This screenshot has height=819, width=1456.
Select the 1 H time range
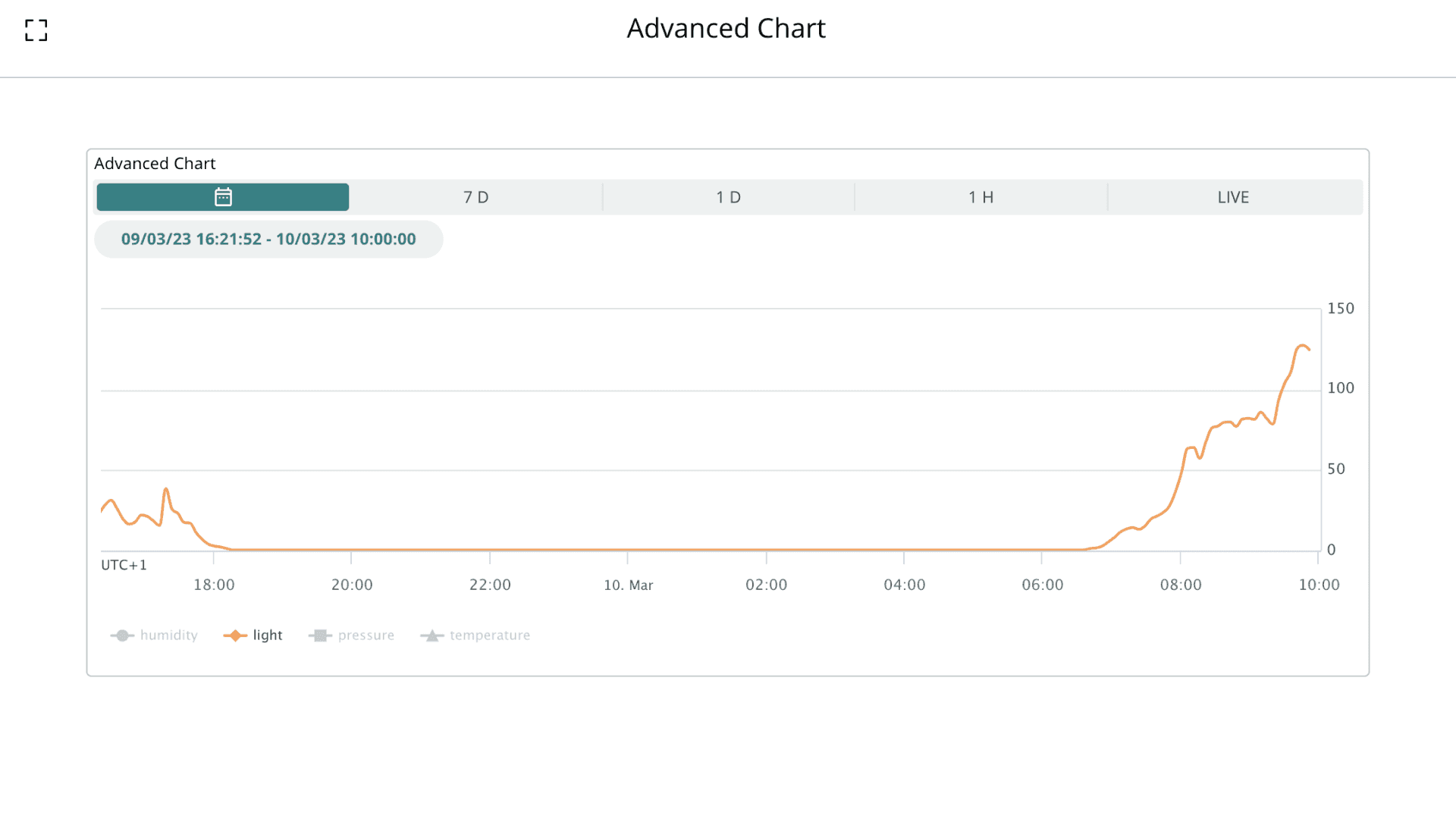click(981, 197)
